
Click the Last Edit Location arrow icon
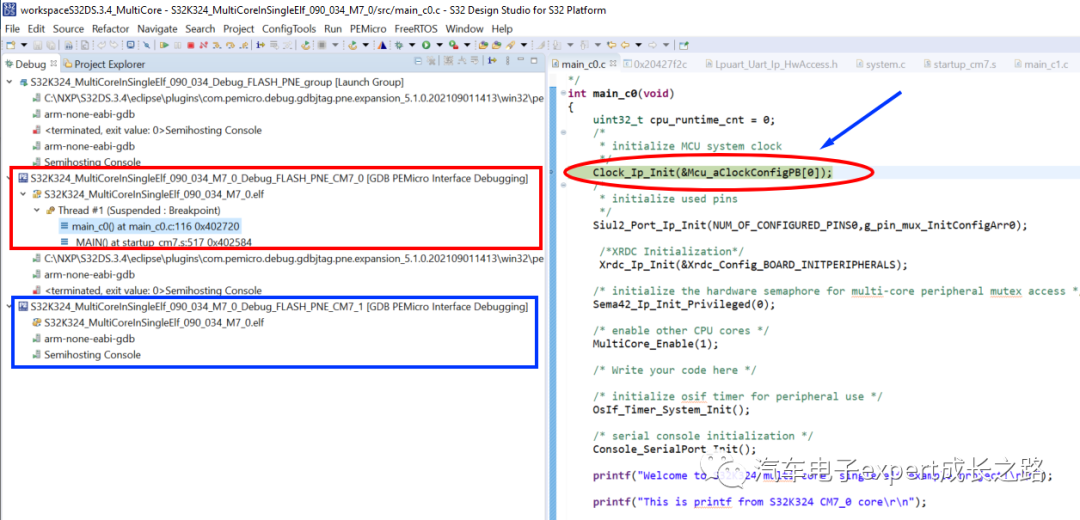pos(612,45)
